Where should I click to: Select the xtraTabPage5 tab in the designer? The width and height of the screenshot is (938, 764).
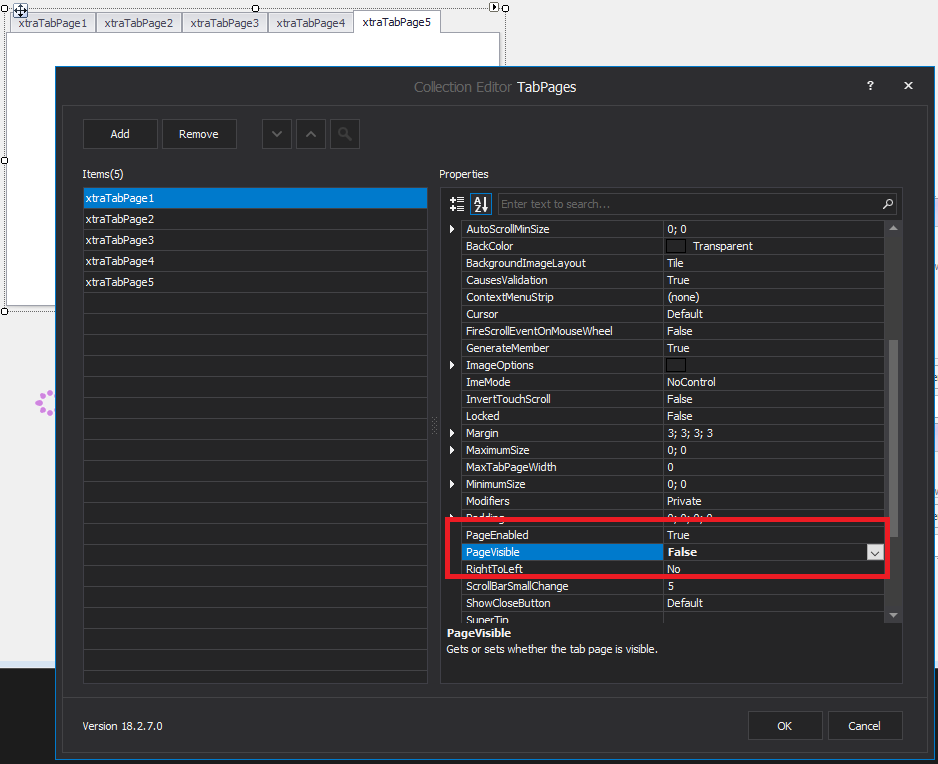(396, 21)
